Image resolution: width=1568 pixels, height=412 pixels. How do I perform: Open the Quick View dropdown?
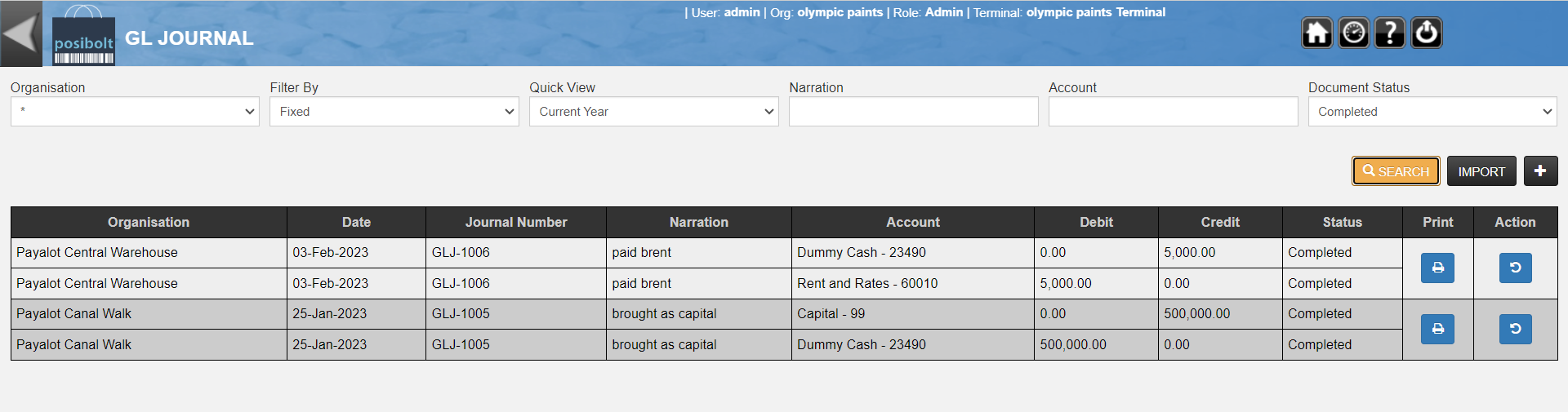654,112
